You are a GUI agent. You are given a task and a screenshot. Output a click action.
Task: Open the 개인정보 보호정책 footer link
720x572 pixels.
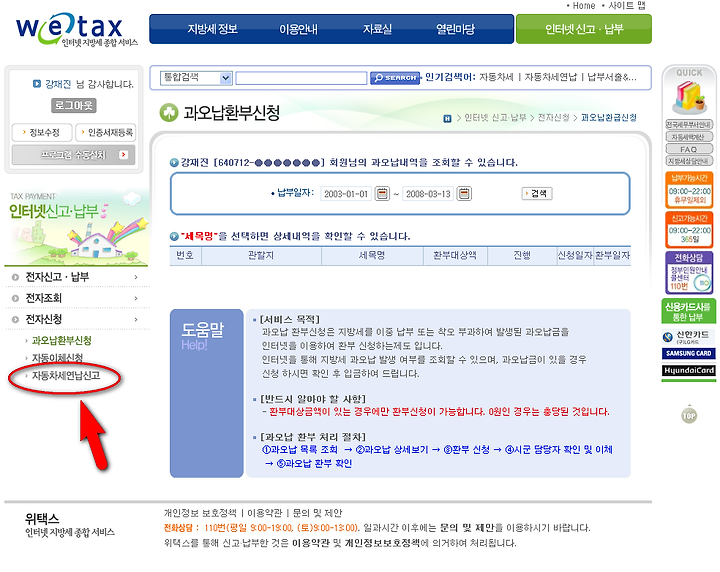(x=200, y=513)
